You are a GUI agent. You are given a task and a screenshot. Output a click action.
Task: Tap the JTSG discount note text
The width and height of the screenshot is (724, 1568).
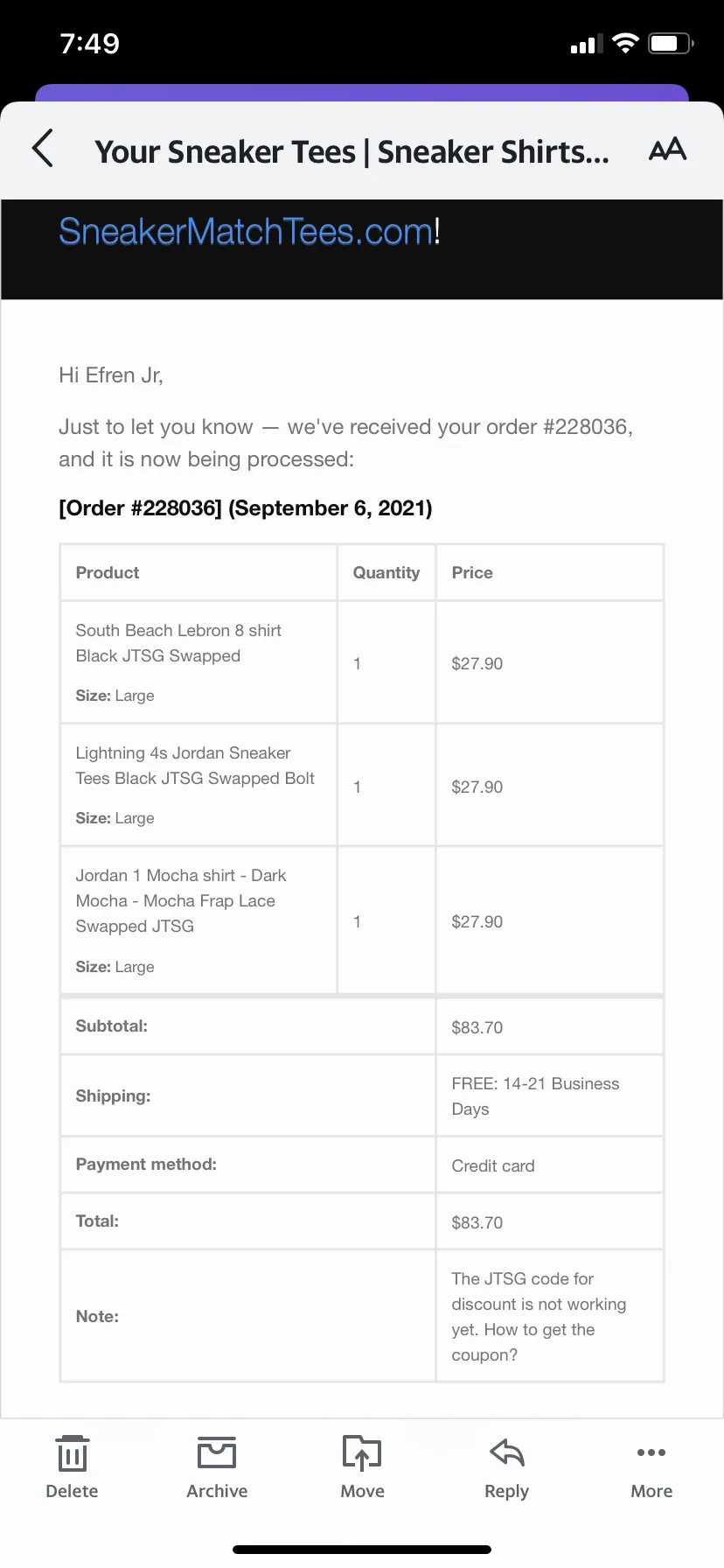point(538,1316)
